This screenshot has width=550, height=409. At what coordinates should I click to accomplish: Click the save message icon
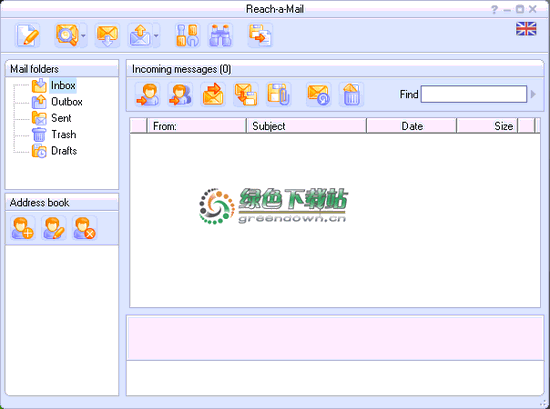(246, 94)
